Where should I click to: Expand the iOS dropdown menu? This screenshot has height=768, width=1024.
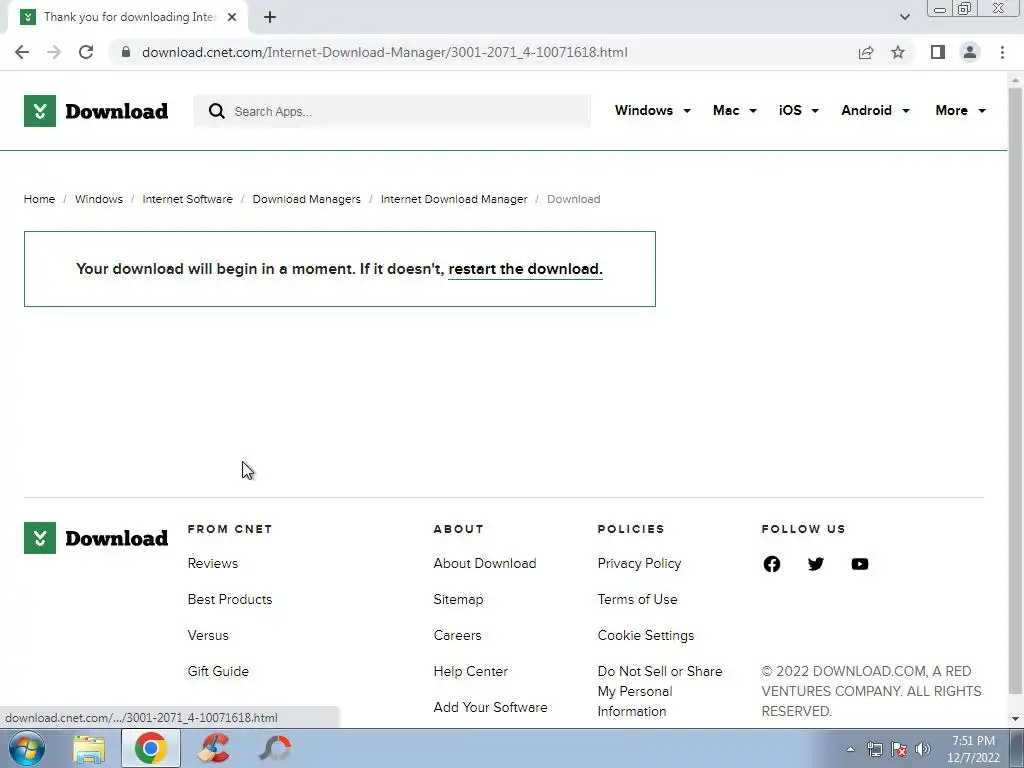click(799, 110)
